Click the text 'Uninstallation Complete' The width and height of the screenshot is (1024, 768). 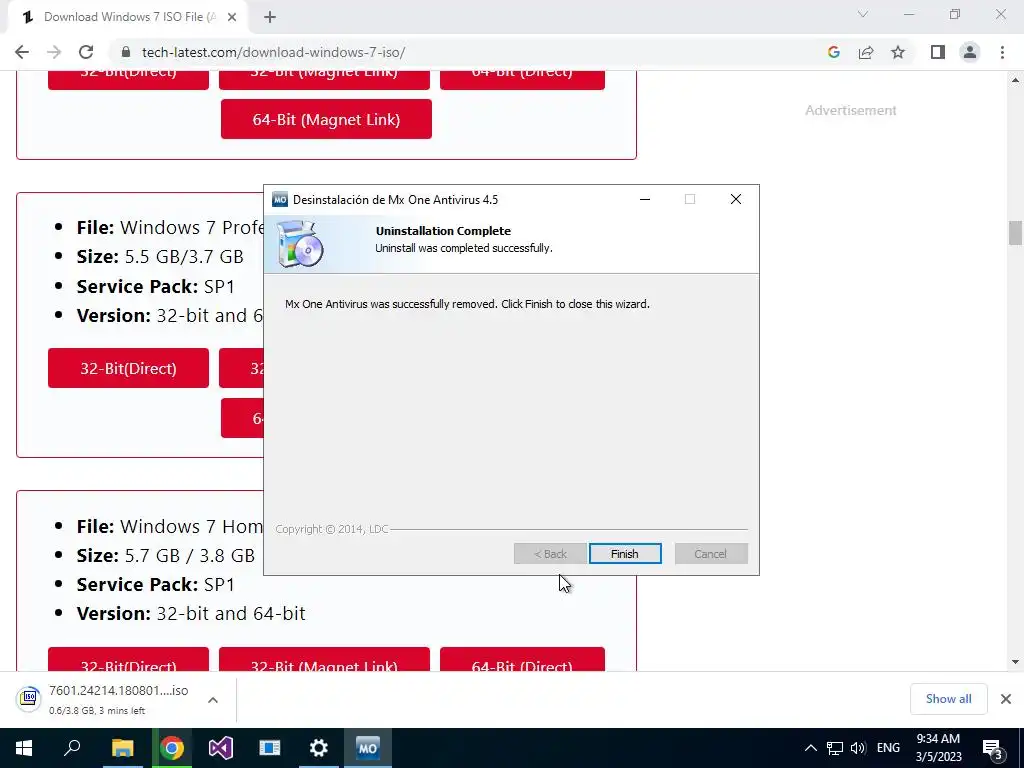(443, 231)
